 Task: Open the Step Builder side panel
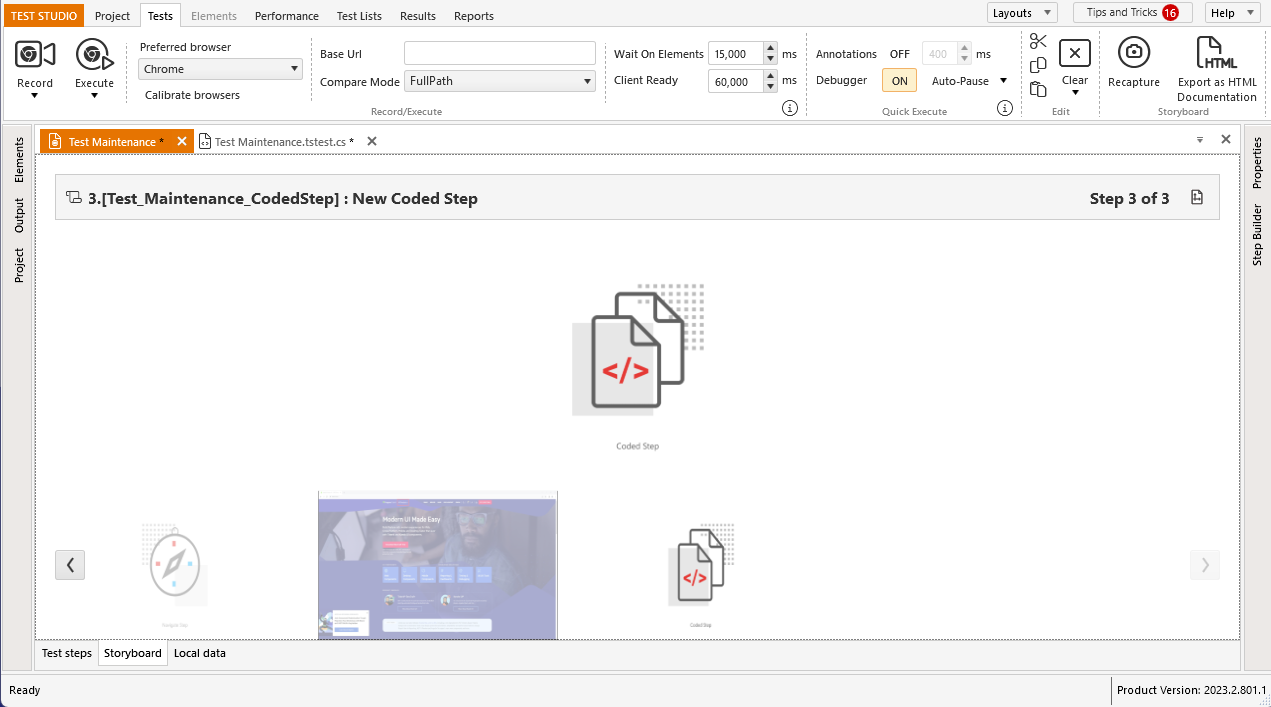click(x=1257, y=235)
